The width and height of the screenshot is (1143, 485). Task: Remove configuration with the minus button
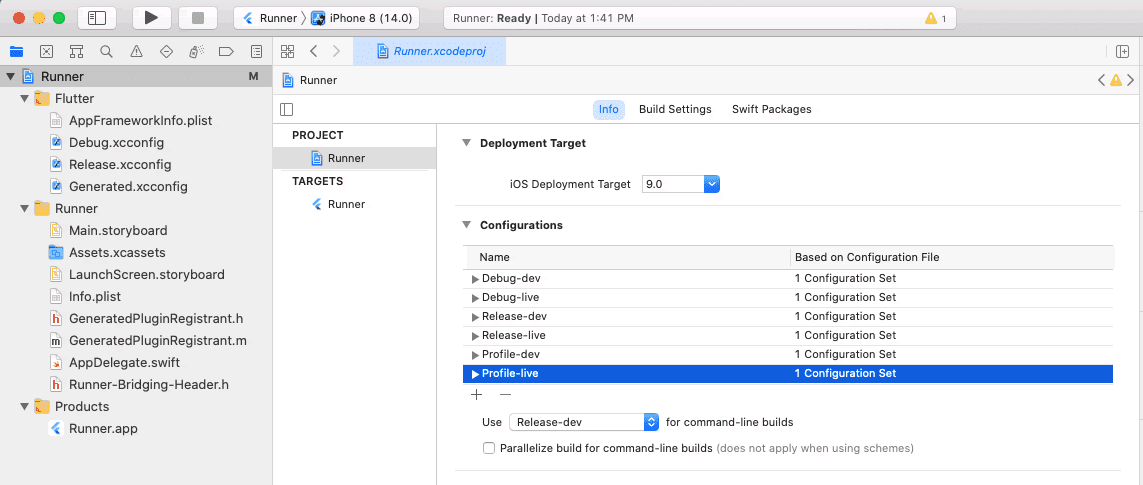pos(505,395)
